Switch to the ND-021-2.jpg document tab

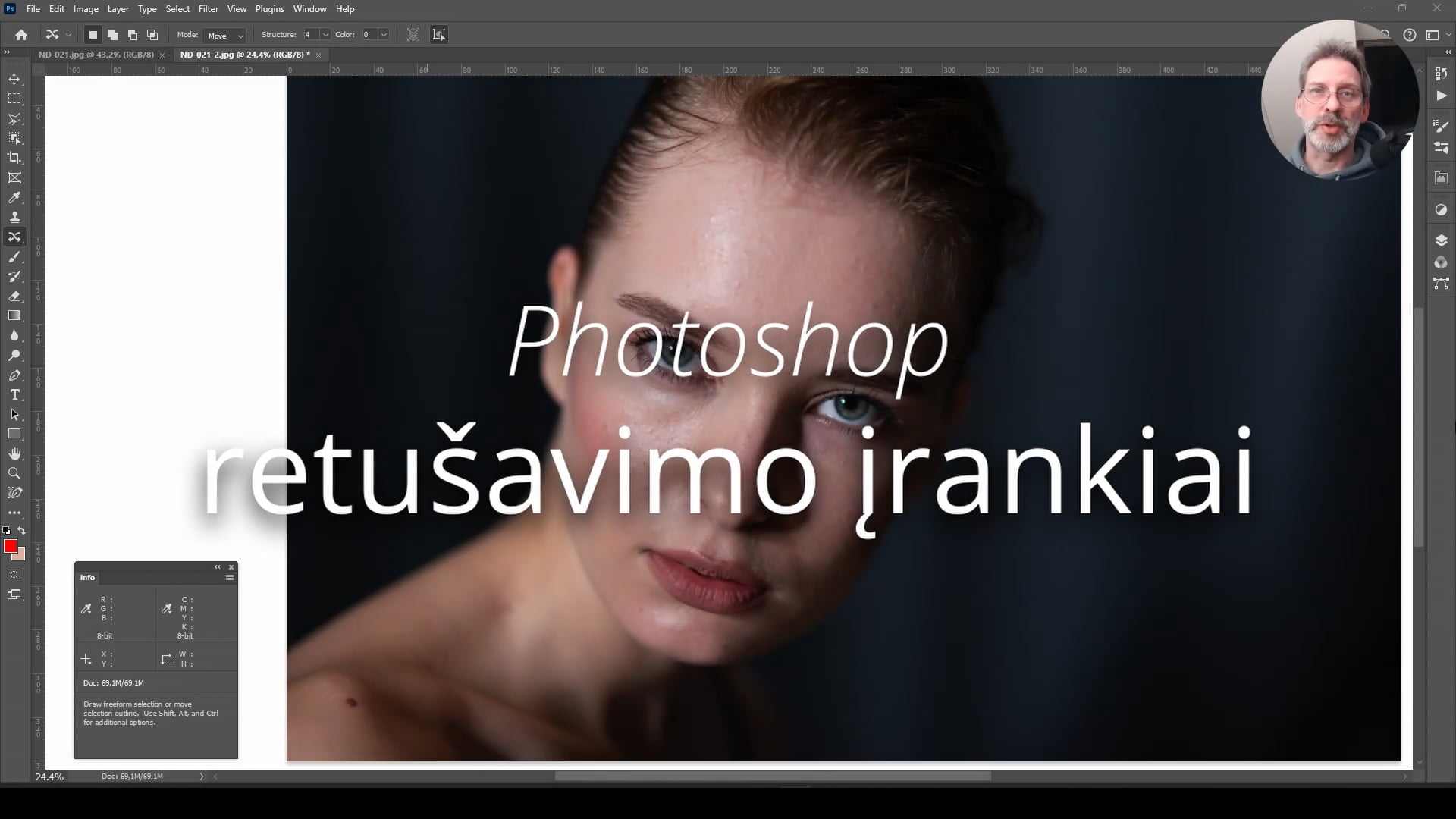click(x=245, y=55)
